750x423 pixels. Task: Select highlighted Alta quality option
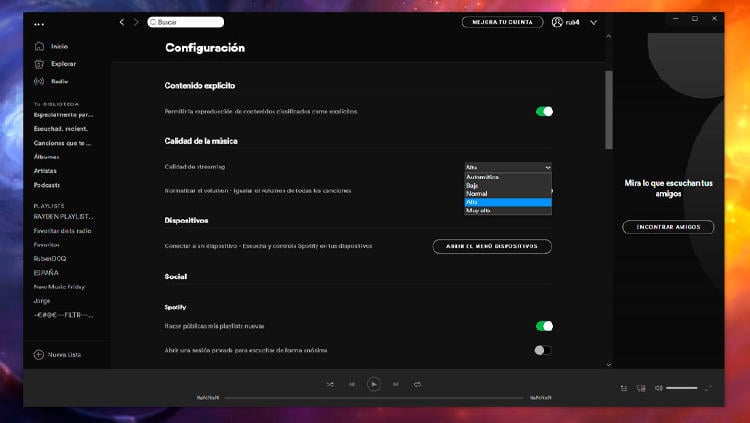coord(508,202)
